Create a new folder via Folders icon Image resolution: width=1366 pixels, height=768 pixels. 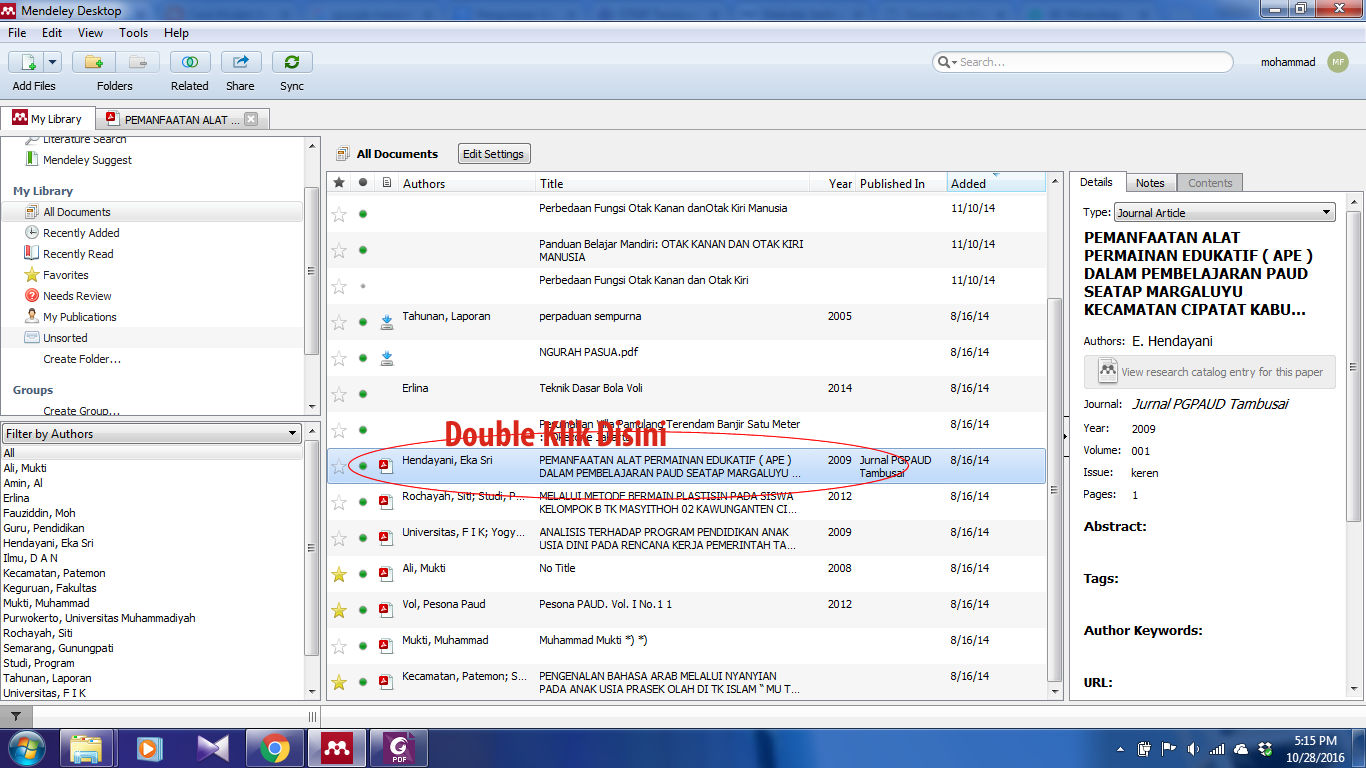[x=94, y=62]
